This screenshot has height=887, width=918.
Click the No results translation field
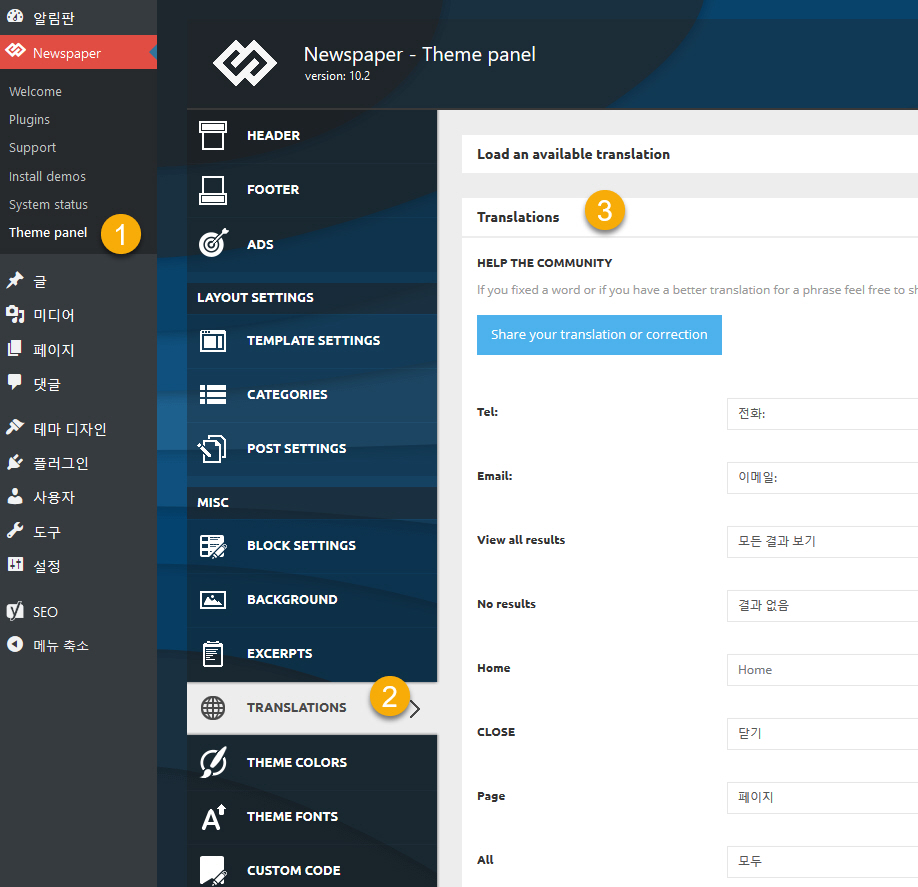822,605
